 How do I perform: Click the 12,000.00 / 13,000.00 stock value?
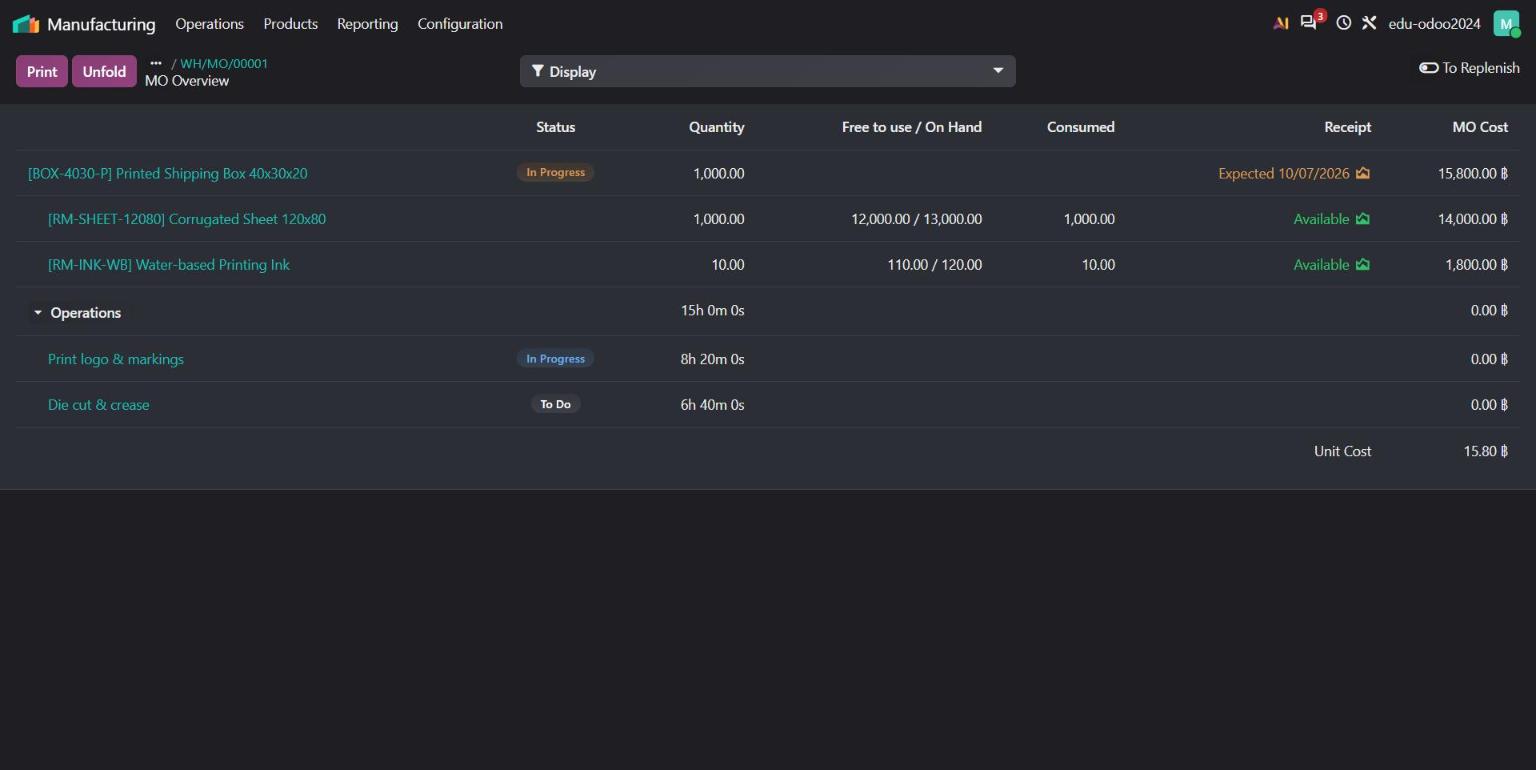[917, 219]
